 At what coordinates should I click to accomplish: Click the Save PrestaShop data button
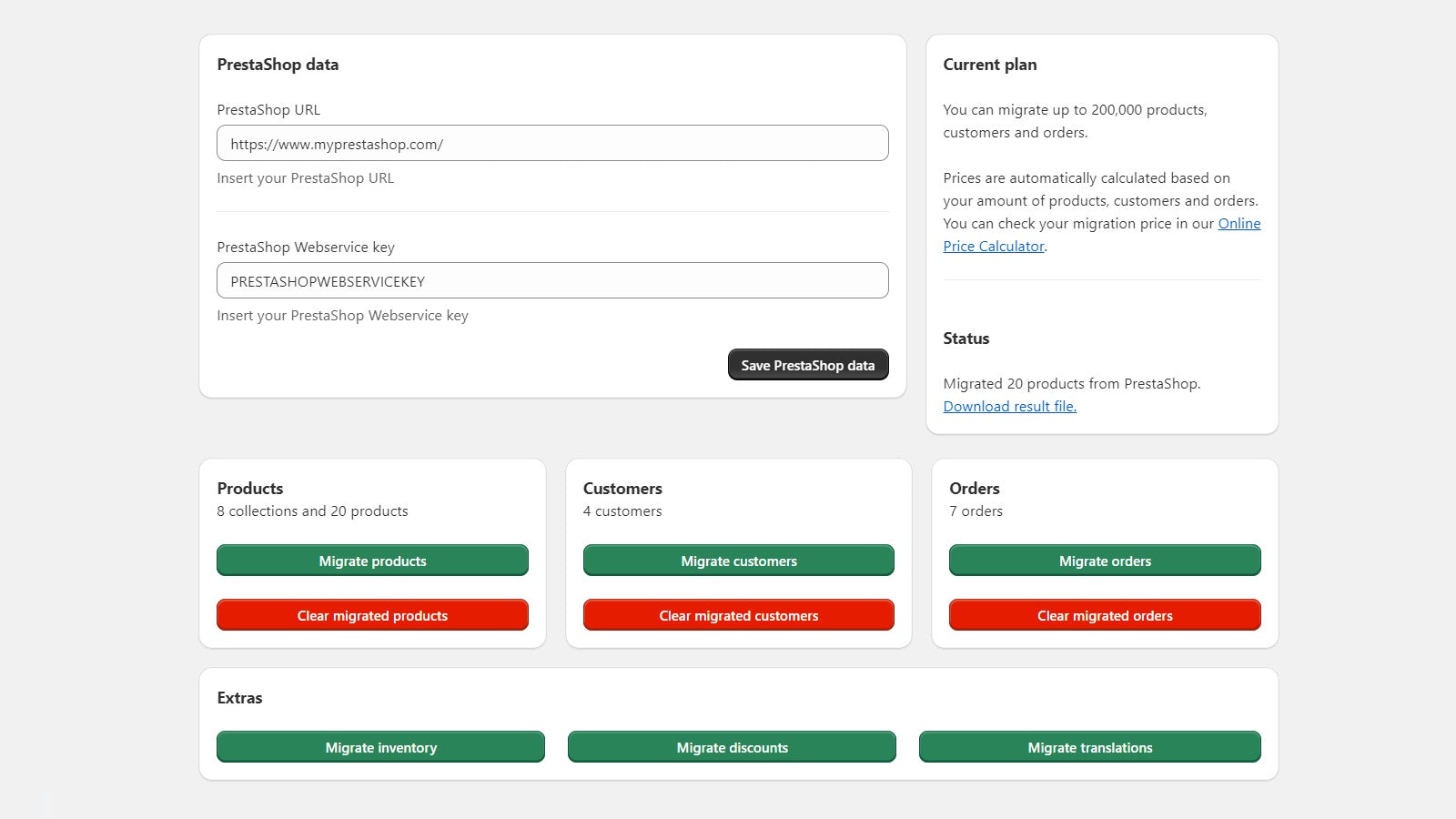[807, 364]
